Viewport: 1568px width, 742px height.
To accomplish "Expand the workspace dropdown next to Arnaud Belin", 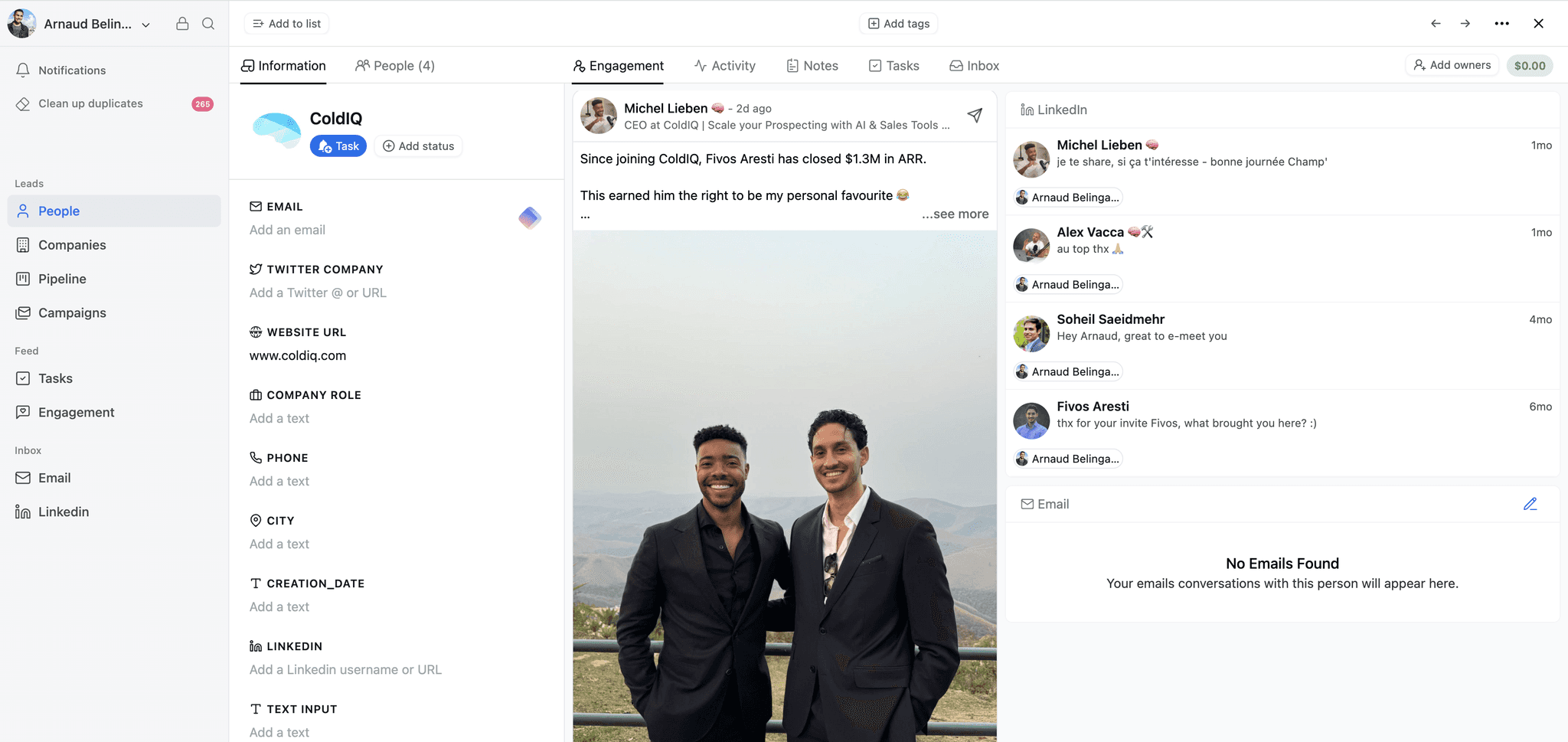I will 145,24.
